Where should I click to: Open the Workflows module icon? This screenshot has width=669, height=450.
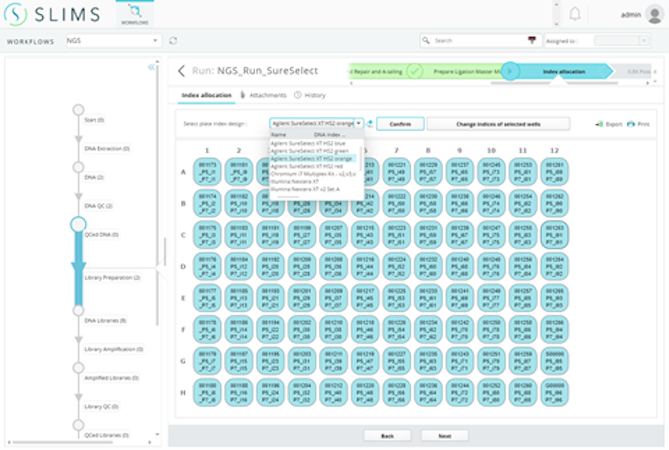coord(135,14)
